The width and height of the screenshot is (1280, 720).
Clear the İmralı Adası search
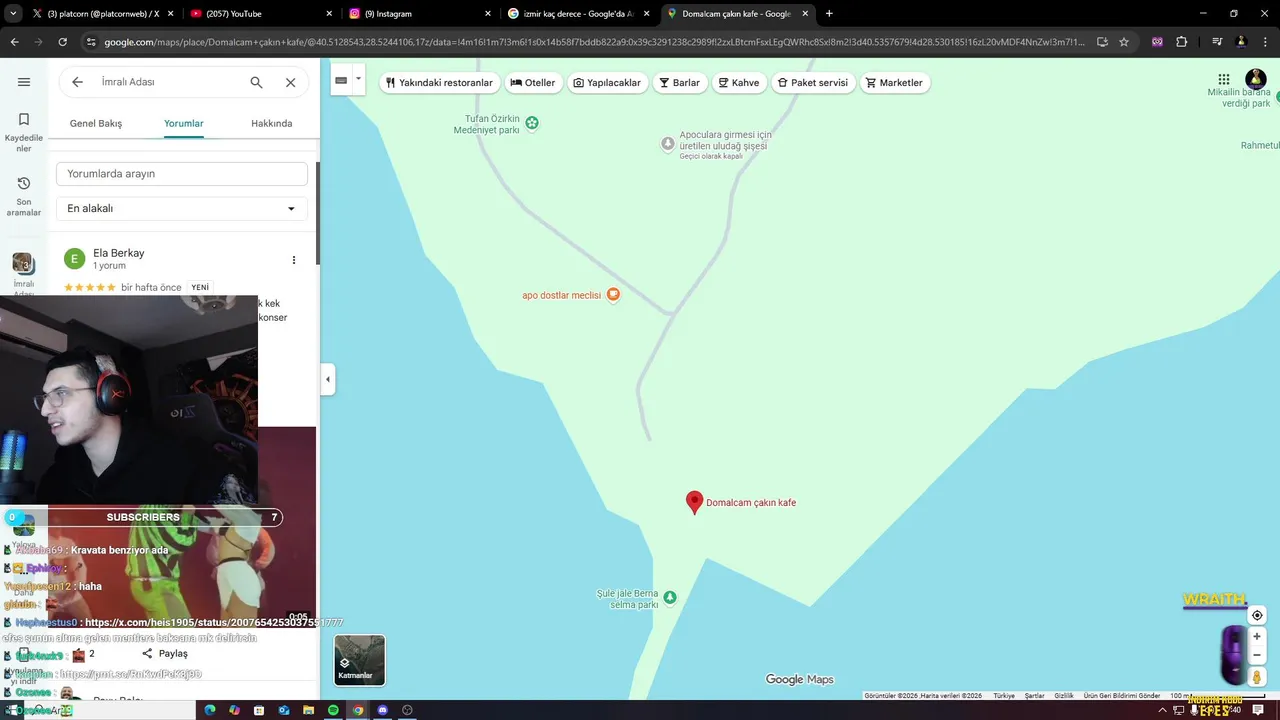coord(291,82)
